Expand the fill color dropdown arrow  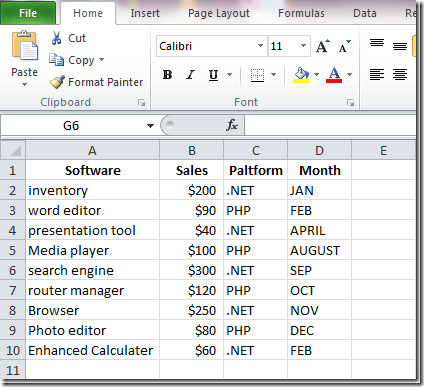[316, 74]
